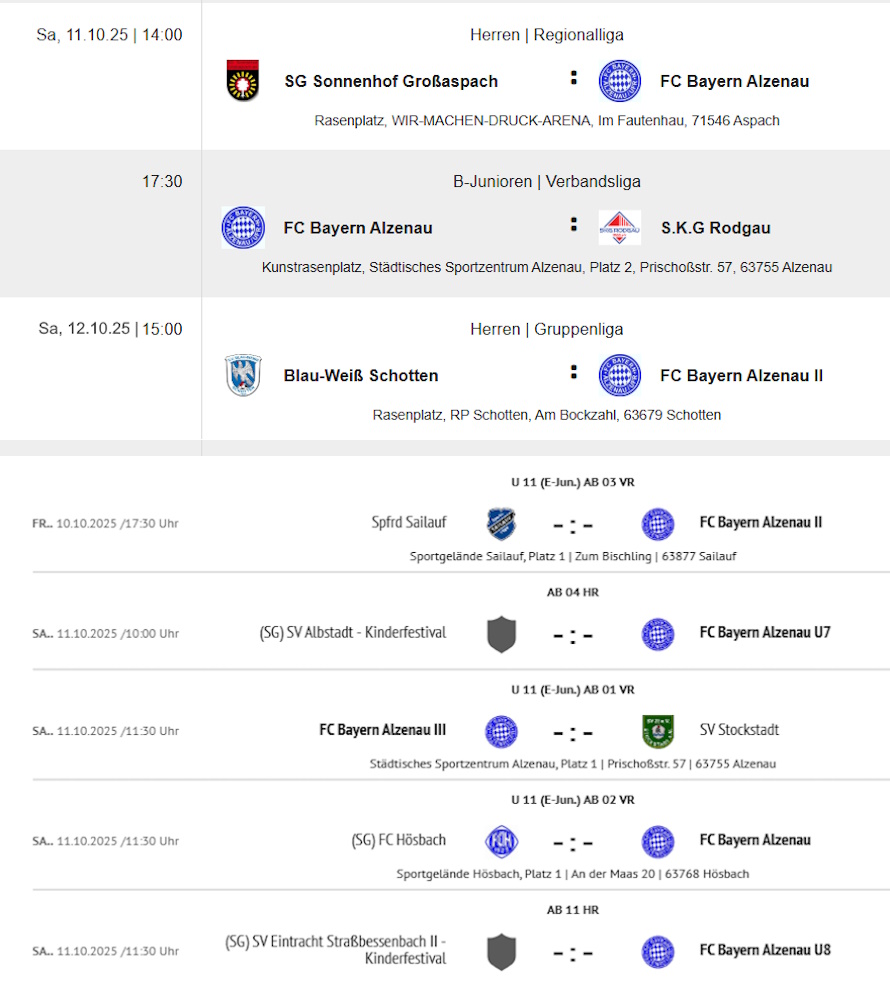Click the Spfrd Sailauf match score placeholder
Screen dimensions: 890x998
(x=573, y=524)
